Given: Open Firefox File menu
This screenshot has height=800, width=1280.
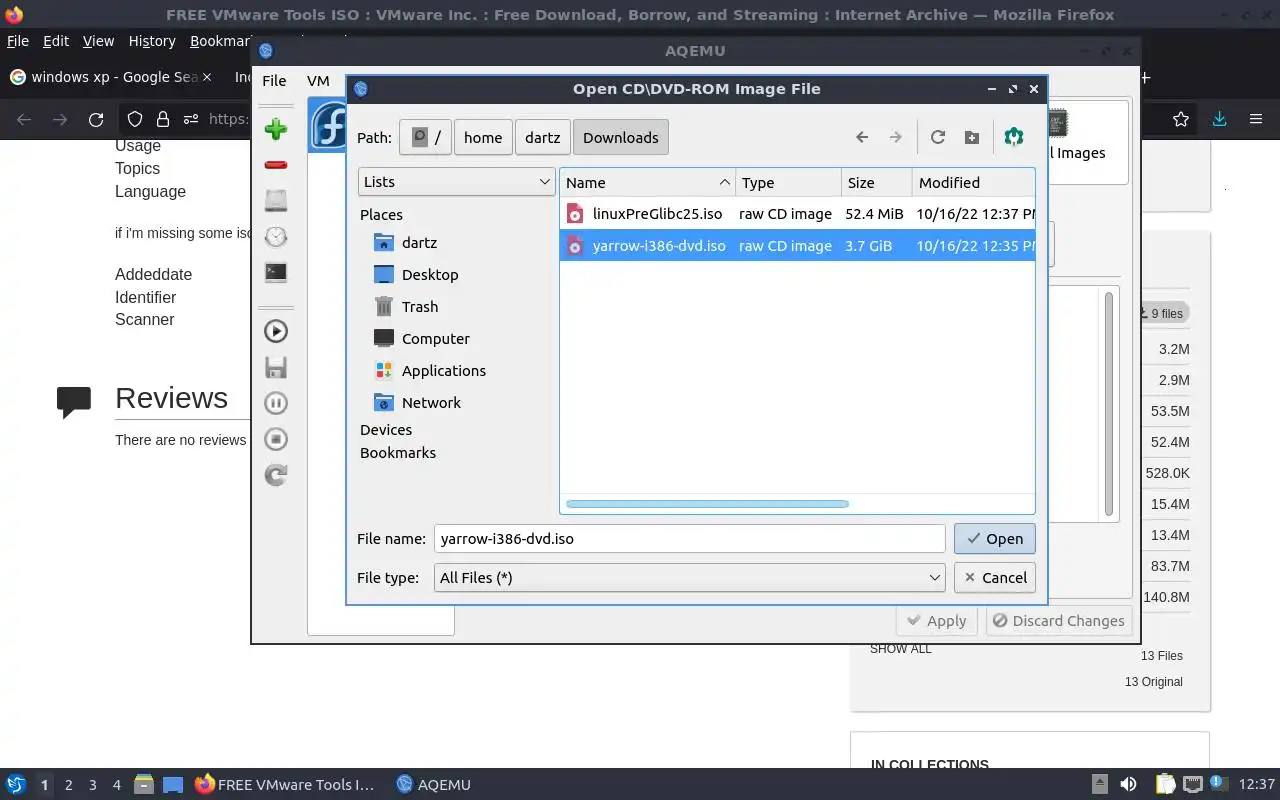Looking at the screenshot, I should (18, 41).
